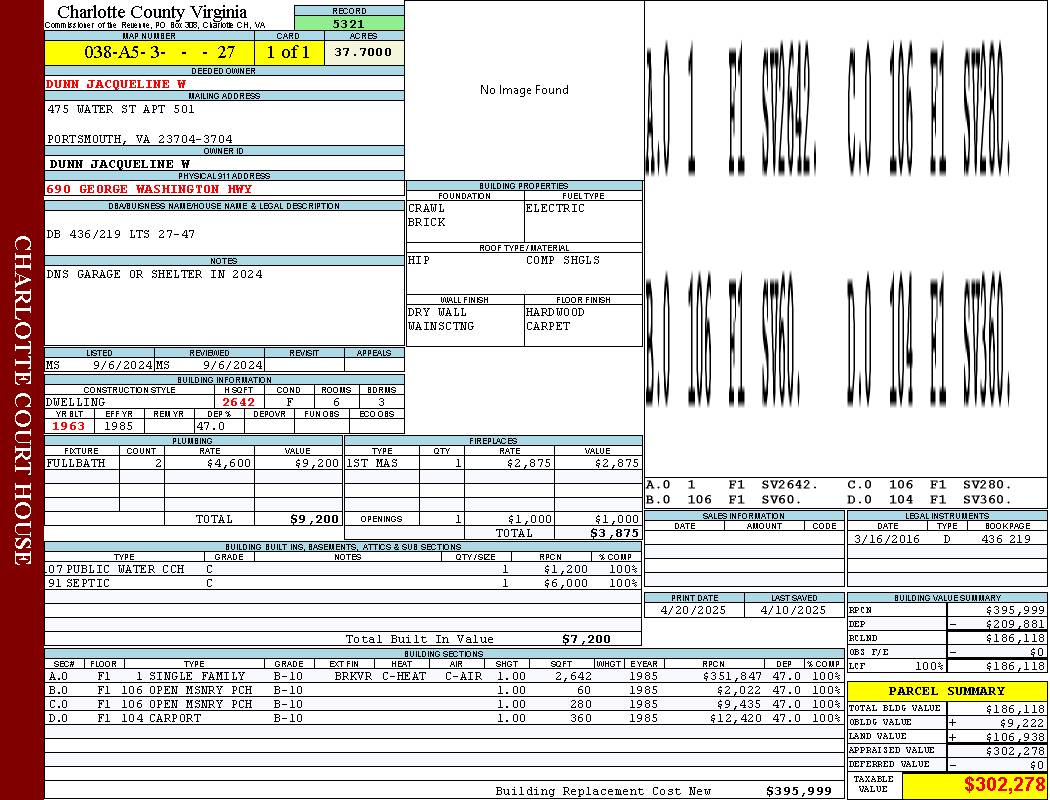Image resolution: width=1050 pixels, height=800 pixels.
Task: Click fireplaces total $3,875
Action: [615, 534]
